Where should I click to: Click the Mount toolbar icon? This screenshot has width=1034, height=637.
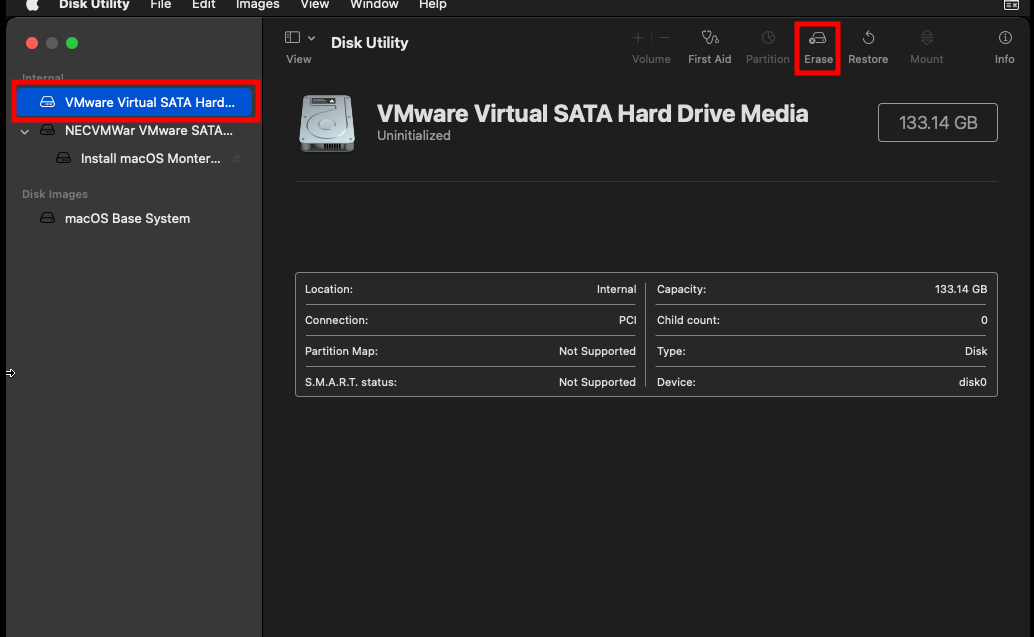[927, 38]
